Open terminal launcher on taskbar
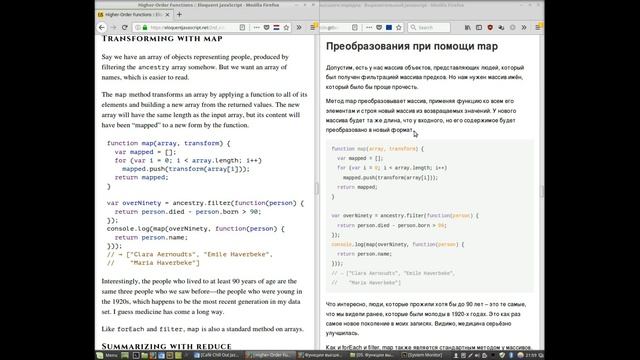The width and height of the screenshot is (640, 360). pyautogui.click(x=136, y=356)
